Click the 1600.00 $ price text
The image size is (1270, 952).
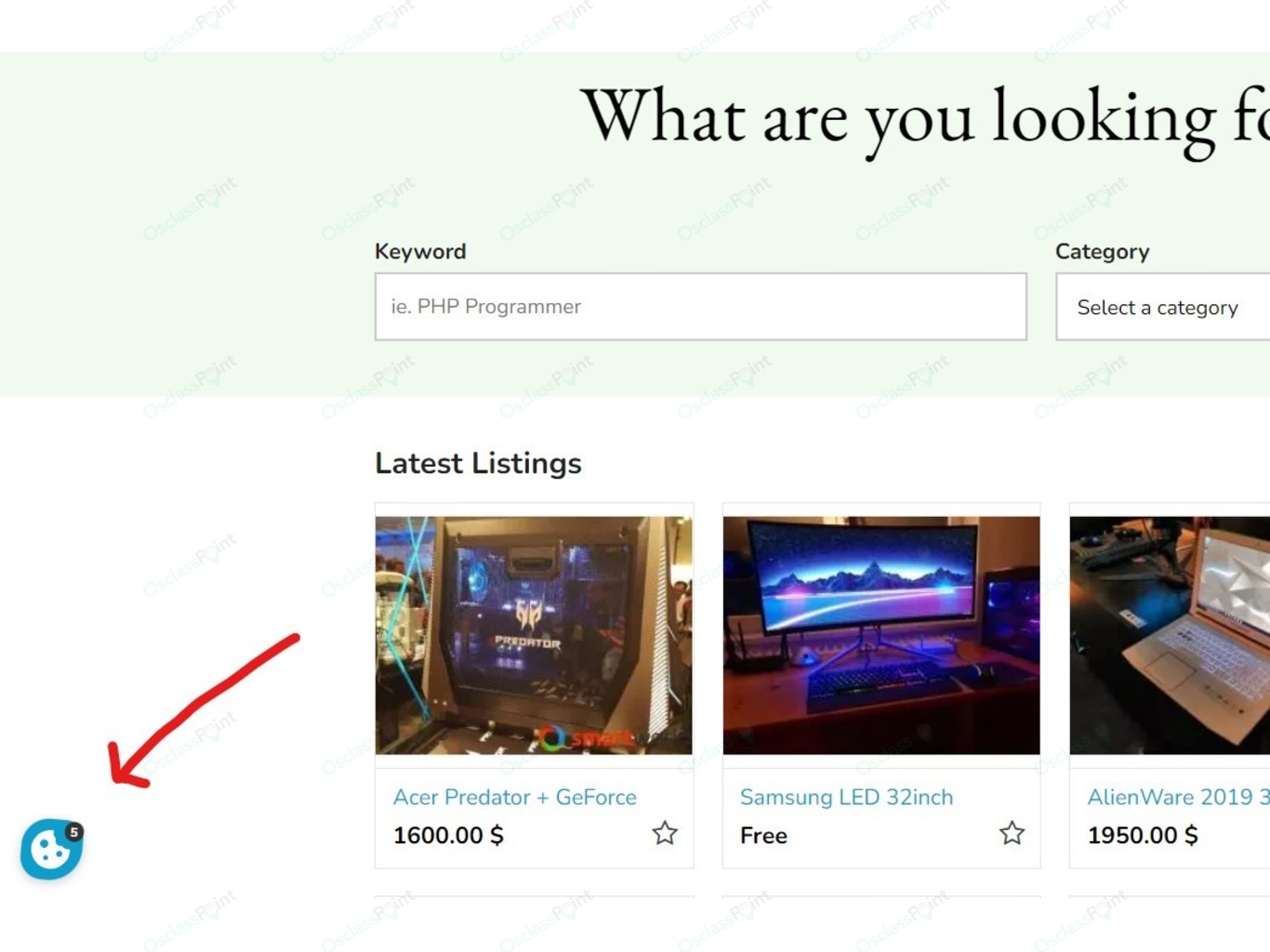click(x=448, y=836)
